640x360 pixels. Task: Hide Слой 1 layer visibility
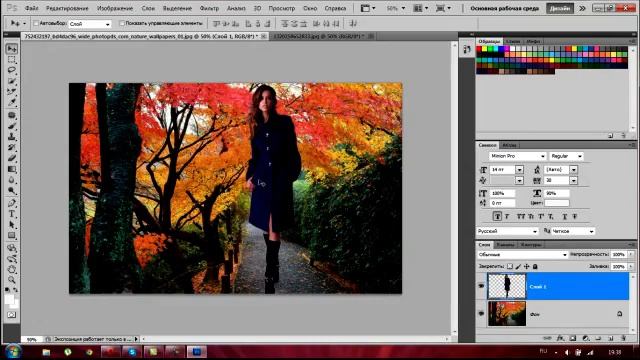(481, 287)
